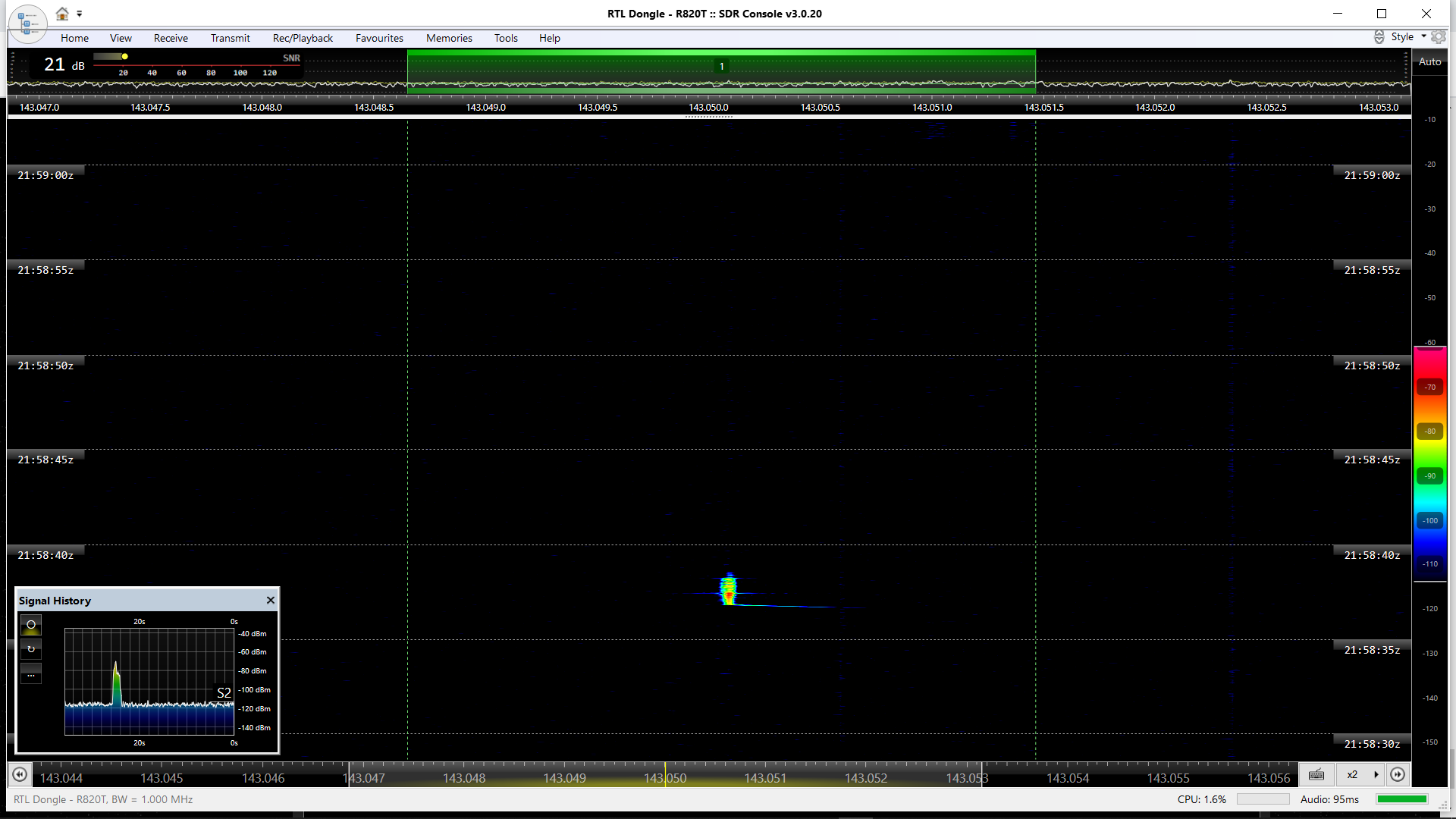Image resolution: width=1456 pixels, height=819 pixels.
Task: Open the Home ribbon tab
Action: tap(74, 38)
